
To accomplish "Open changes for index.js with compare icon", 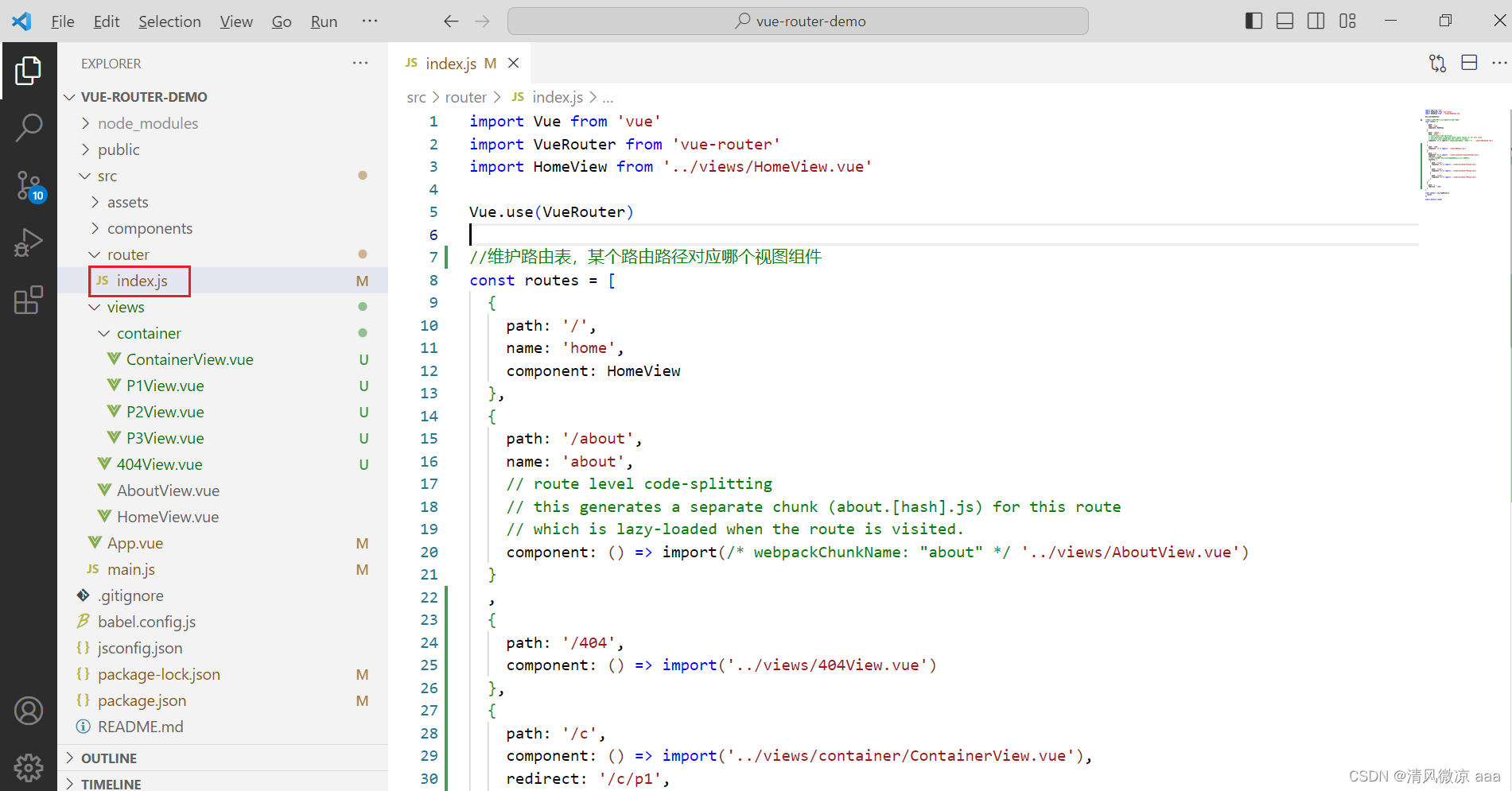I will 1437,63.
